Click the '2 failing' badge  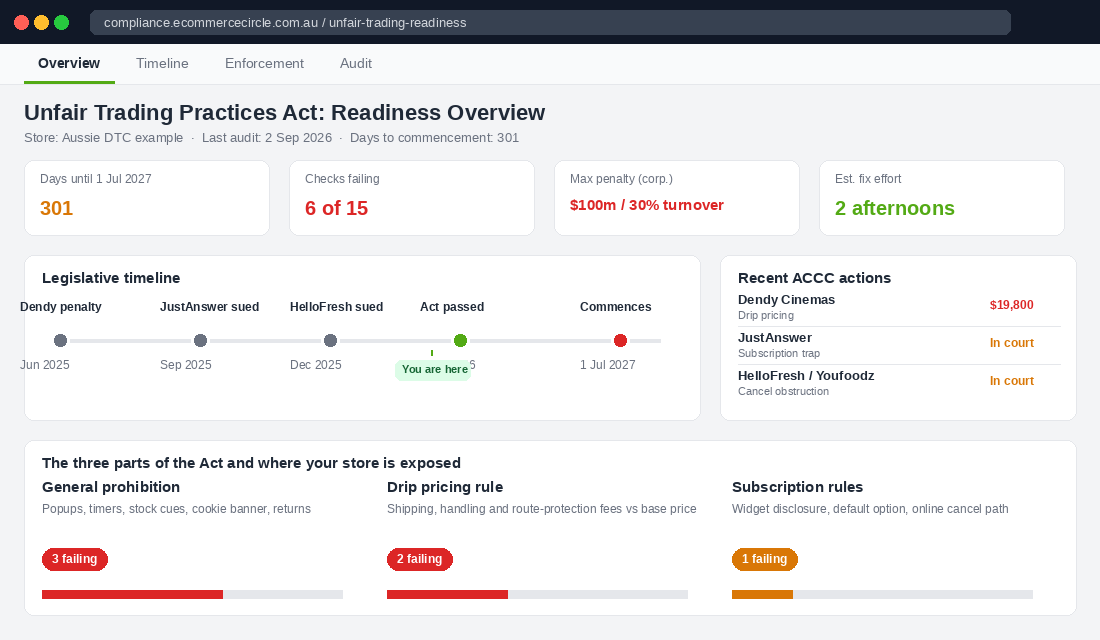pyautogui.click(x=420, y=559)
